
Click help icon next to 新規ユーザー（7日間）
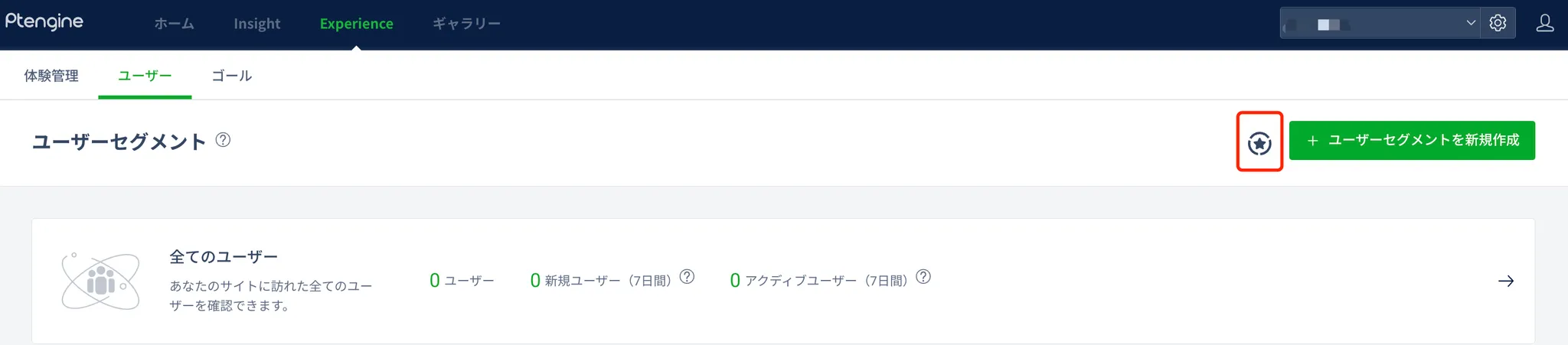click(687, 277)
